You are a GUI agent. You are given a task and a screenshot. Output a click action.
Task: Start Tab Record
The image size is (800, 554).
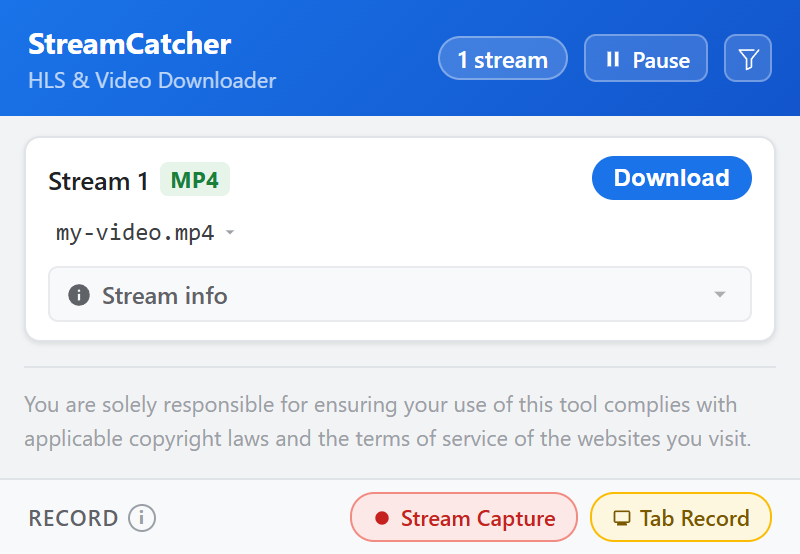click(681, 517)
